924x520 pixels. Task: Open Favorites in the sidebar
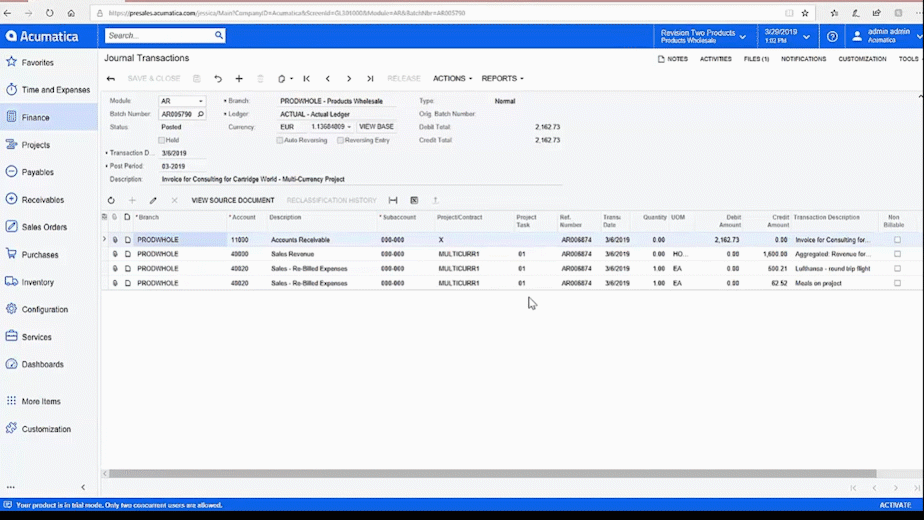pyautogui.click(x=38, y=62)
